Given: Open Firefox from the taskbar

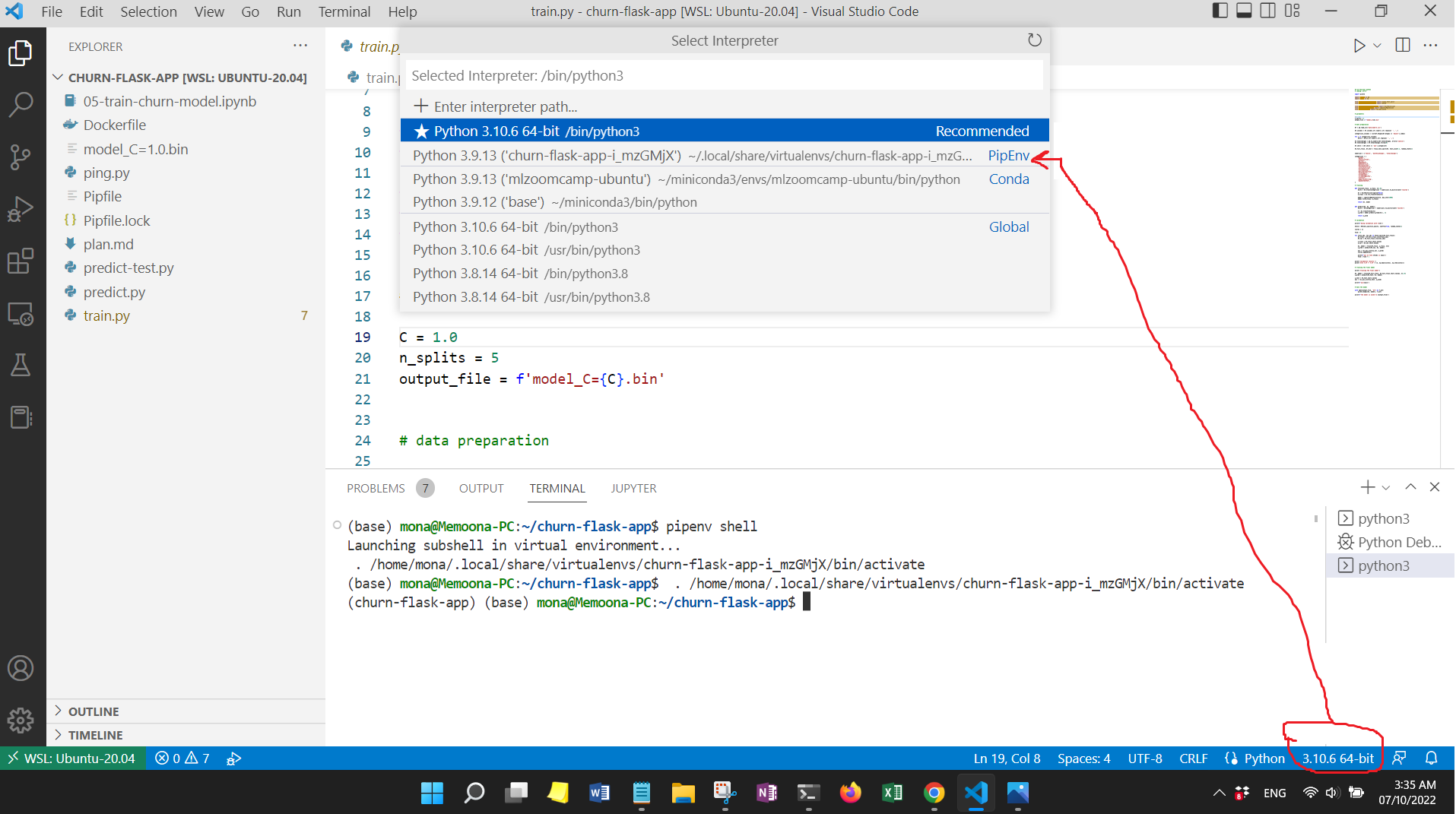Looking at the screenshot, I should (850, 793).
